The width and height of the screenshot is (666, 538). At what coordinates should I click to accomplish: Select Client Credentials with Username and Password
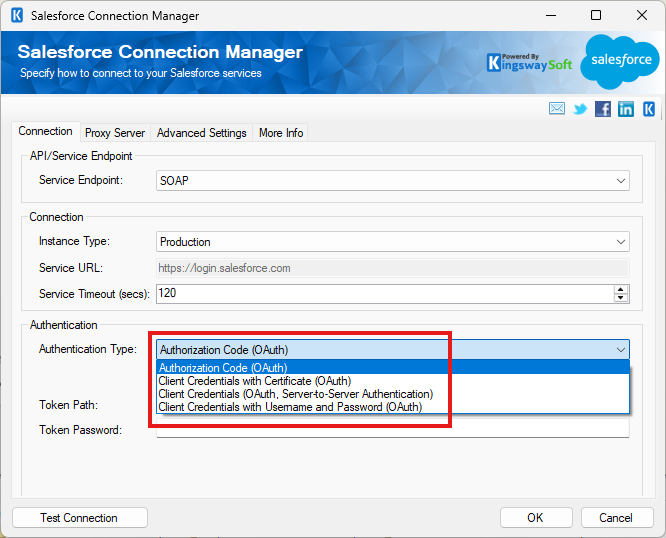click(x=393, y=407)
